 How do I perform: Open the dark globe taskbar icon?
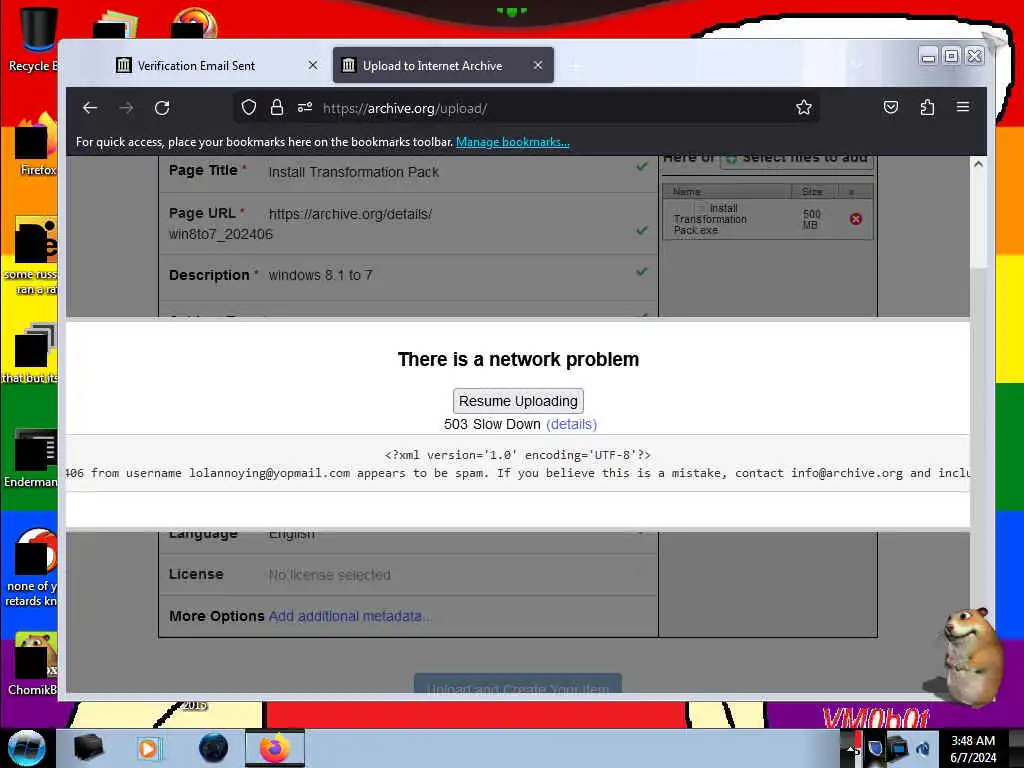213,748
